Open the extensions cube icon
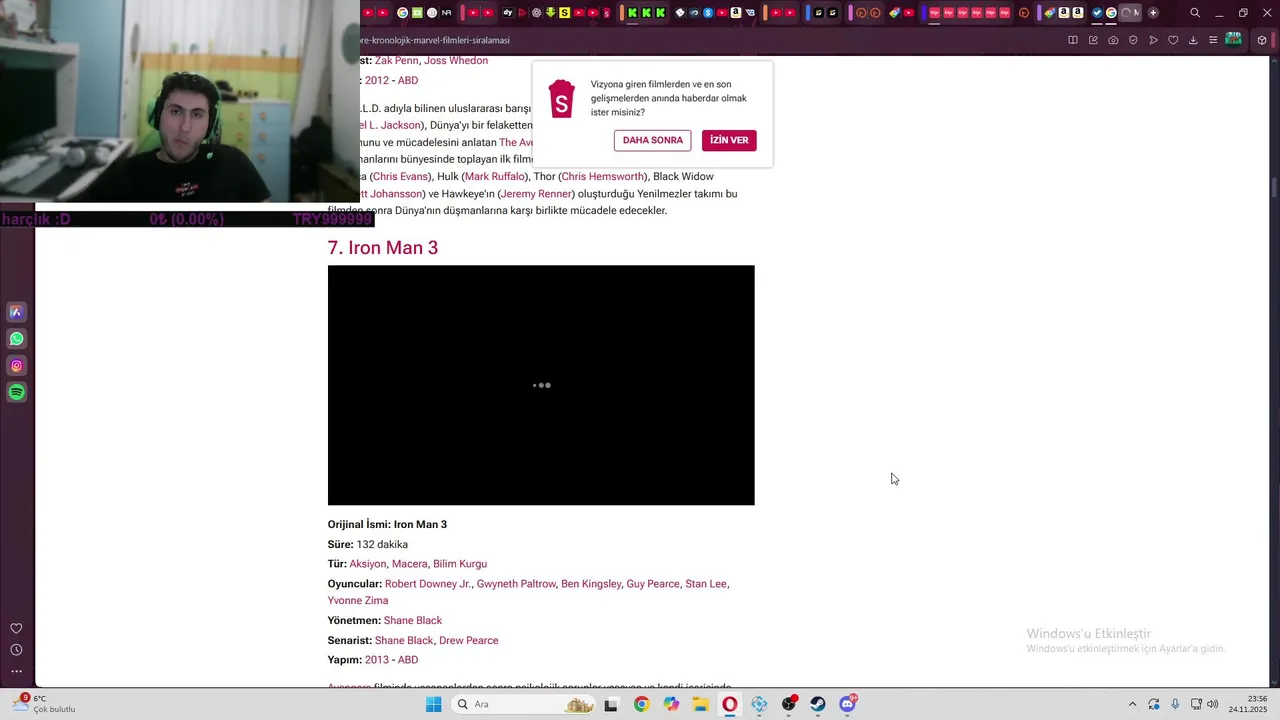Screen dimensions: 1280x720 1262,40
